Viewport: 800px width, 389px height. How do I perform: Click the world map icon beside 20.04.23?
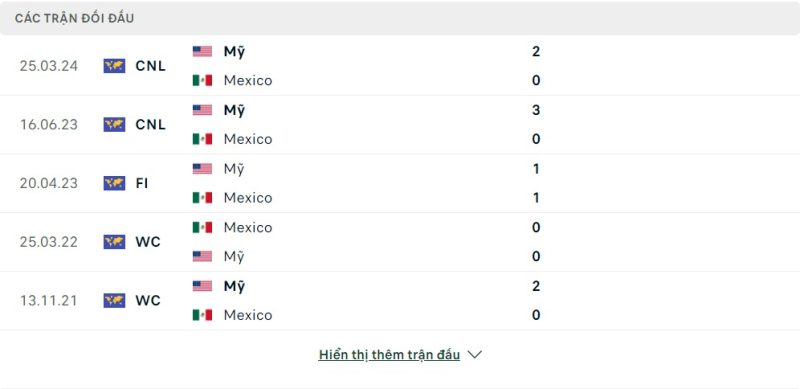point(114,183)
